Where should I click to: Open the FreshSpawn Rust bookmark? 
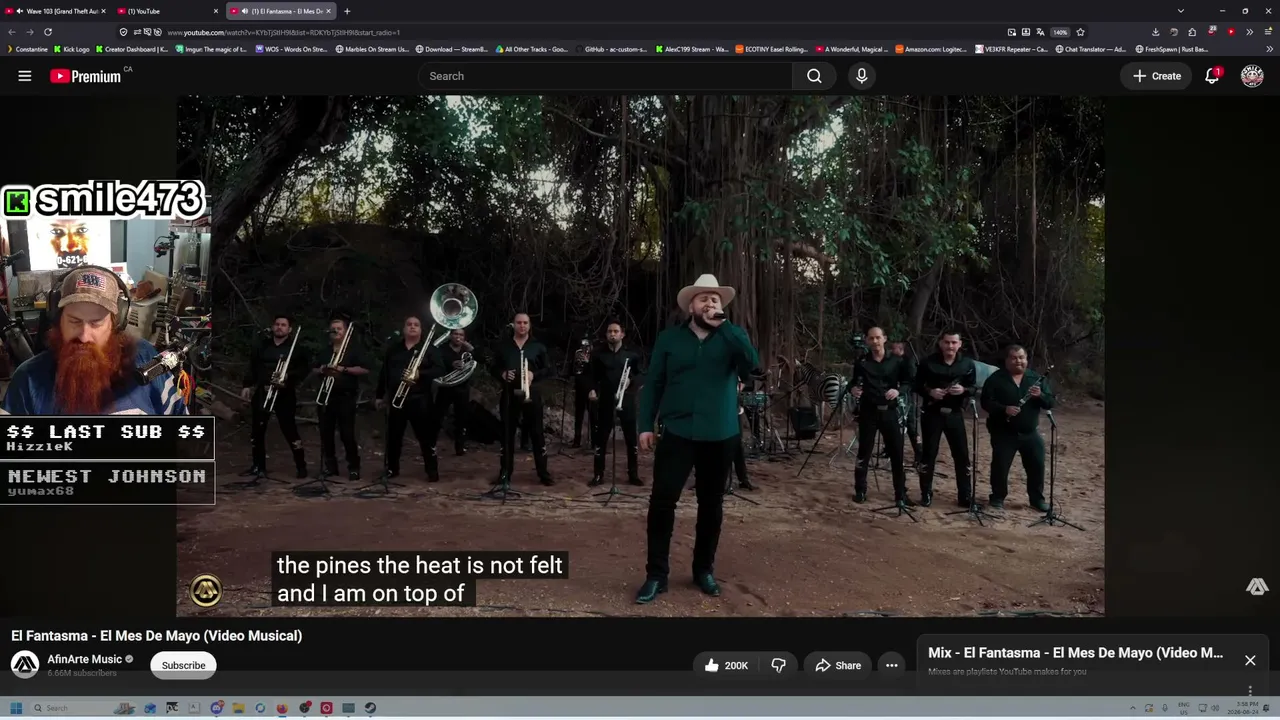tap(1172, 49)
